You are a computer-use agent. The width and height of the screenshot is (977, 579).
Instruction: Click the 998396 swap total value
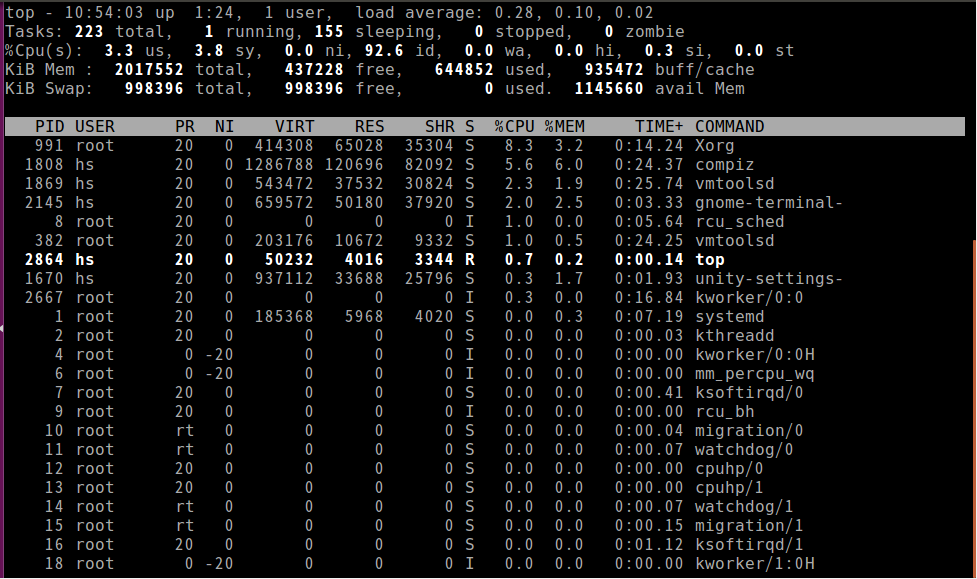click(155, 89)
